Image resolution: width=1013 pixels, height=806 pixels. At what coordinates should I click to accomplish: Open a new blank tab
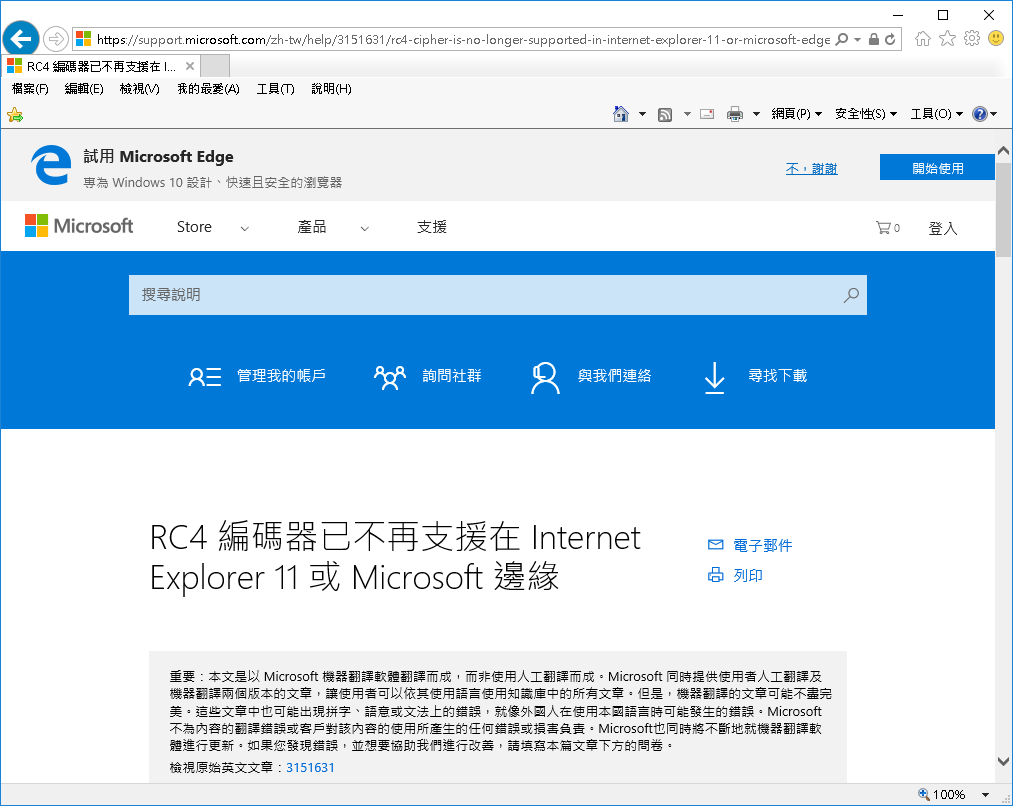(215, 66)
